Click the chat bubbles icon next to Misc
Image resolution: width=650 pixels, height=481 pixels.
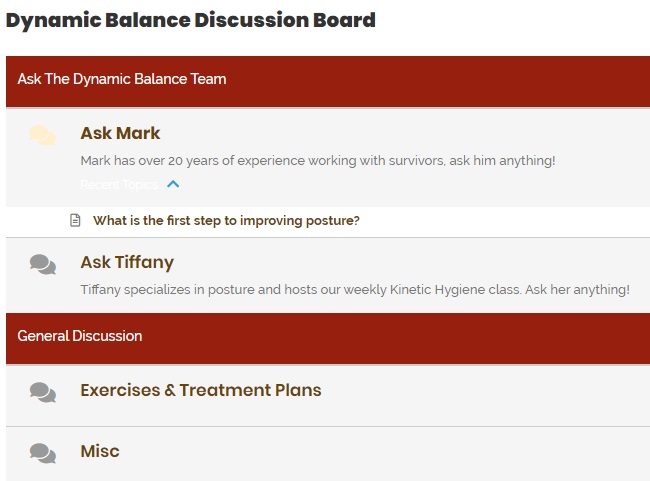click(x=43, y=453)
